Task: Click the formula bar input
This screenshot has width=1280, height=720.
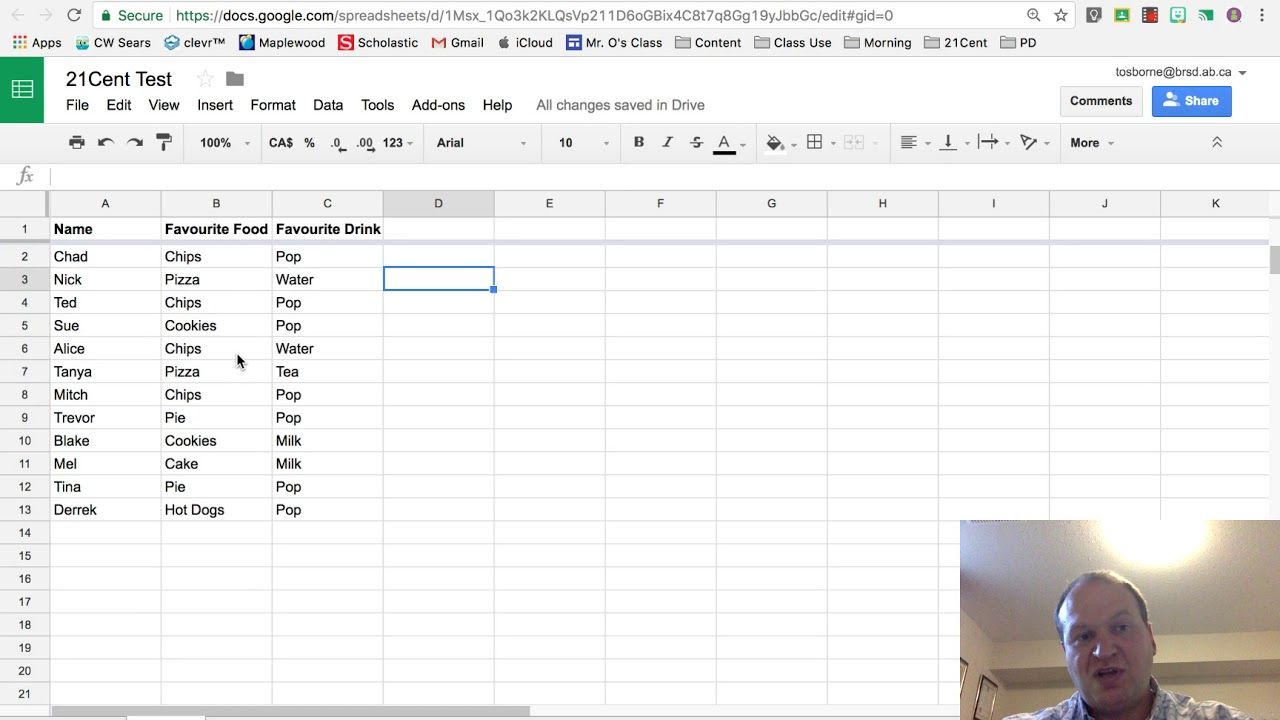Action: click(x=660, y=176)
